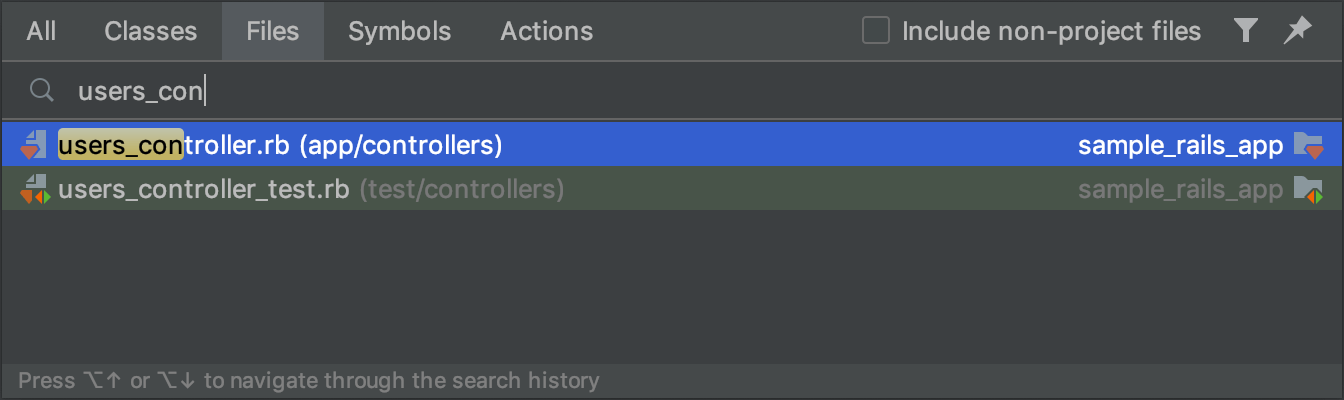Screen dimensions: 1344x400
Task: Click sample_rails_app label on the highlighted row
Action: pos(1180,146)
